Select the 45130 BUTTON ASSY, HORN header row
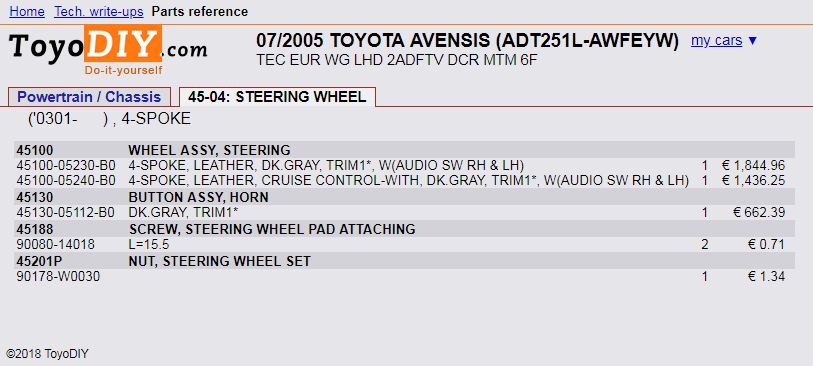The height and width of the screenshot is (366, 813). pyautogui.click(x=404, y=197)
